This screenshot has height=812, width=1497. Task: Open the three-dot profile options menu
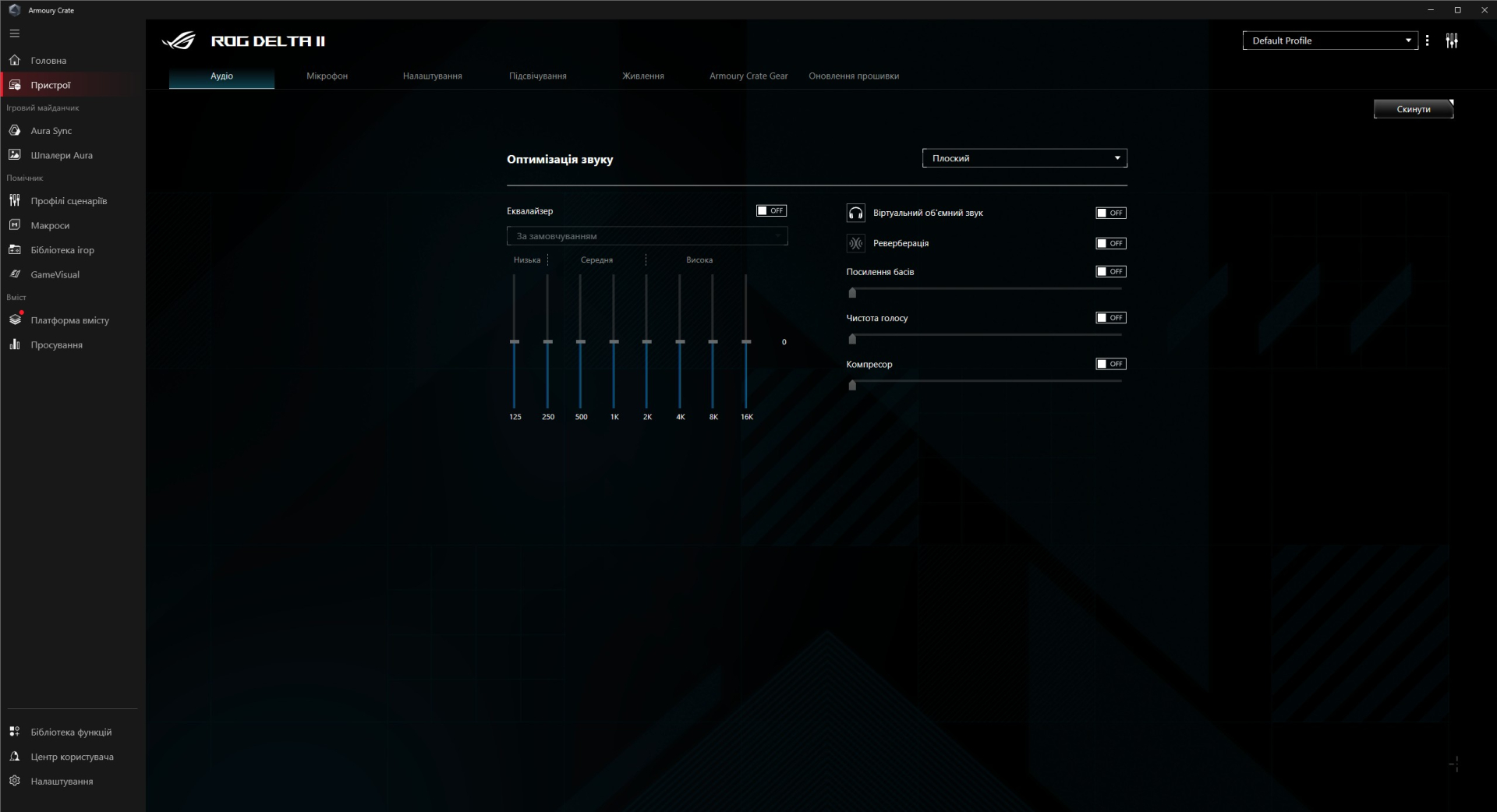(x=1427, y=41)
